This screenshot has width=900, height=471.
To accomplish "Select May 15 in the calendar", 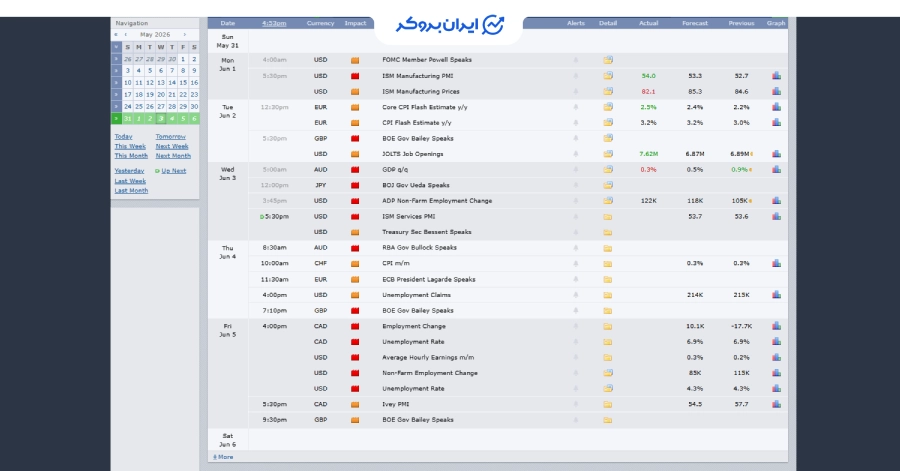I will pos(183,83).
